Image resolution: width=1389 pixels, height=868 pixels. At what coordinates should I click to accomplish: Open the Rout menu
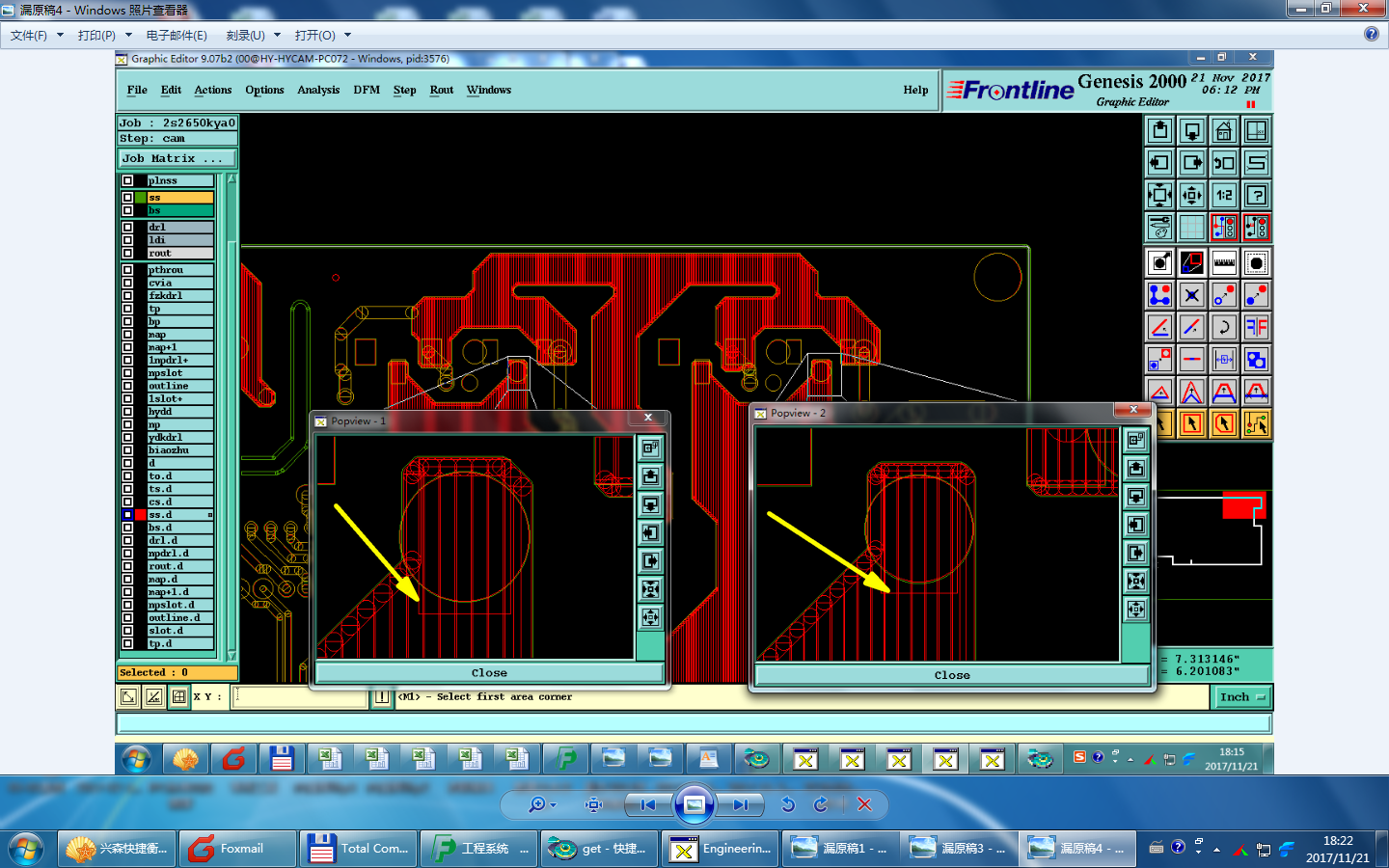(442, 90)
